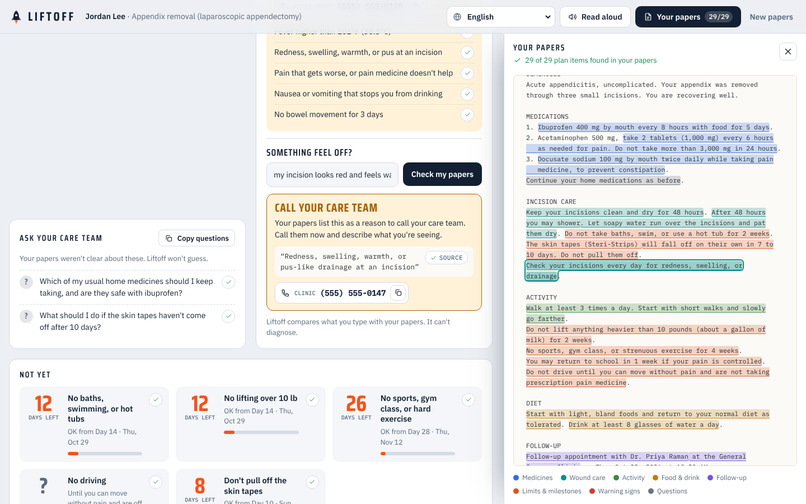Click the Food & drink legend dot

click(x=655, y=478)
